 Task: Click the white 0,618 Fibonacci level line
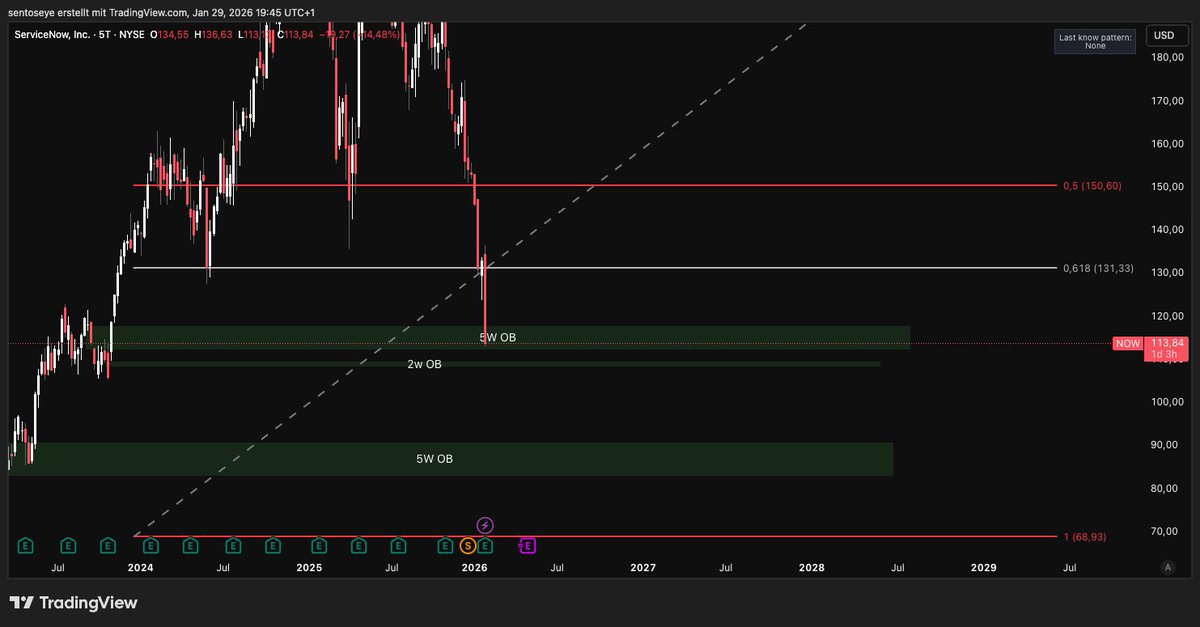(595, 268)
